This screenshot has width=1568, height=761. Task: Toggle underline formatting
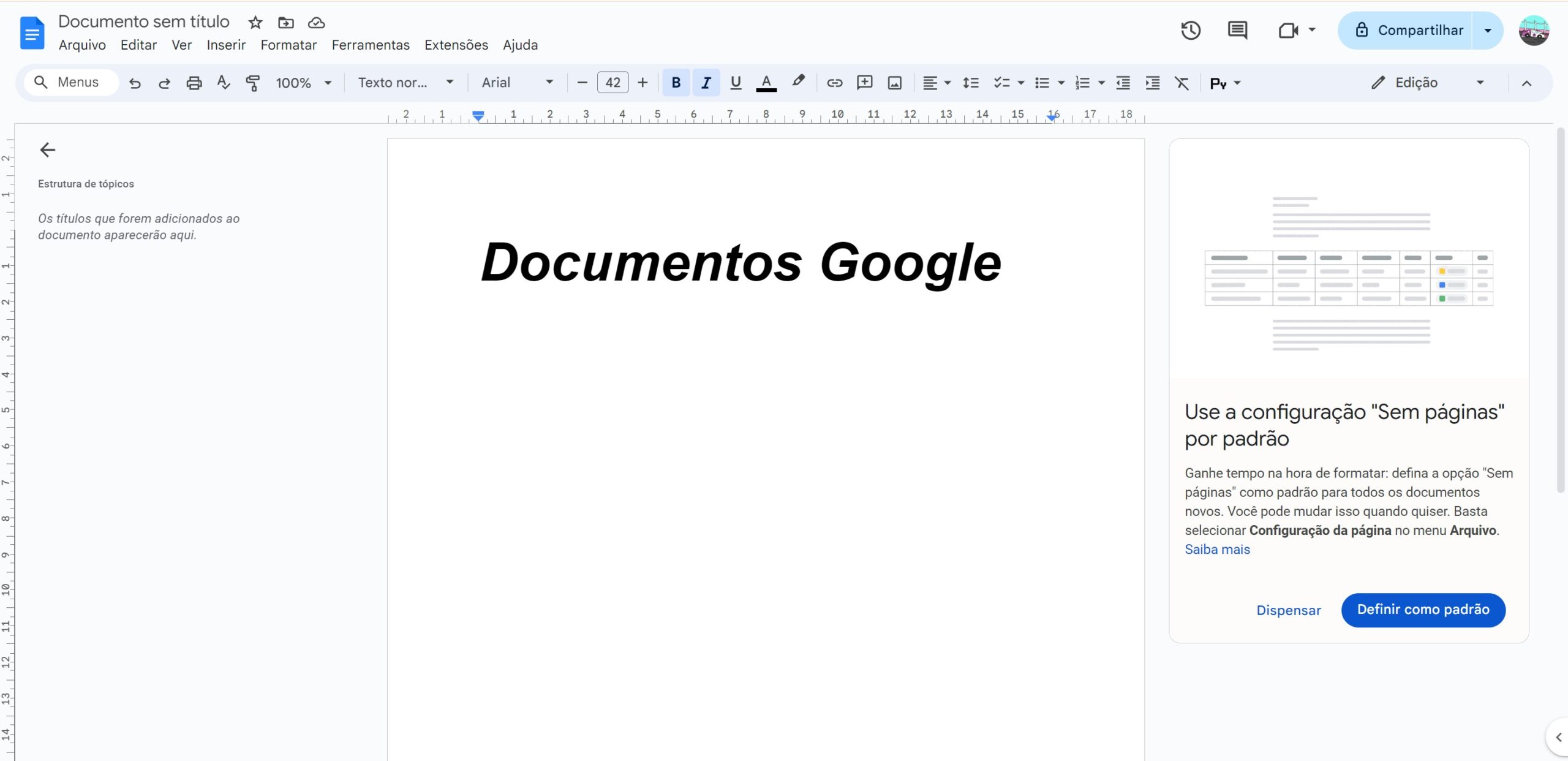[x=736, y=82]
